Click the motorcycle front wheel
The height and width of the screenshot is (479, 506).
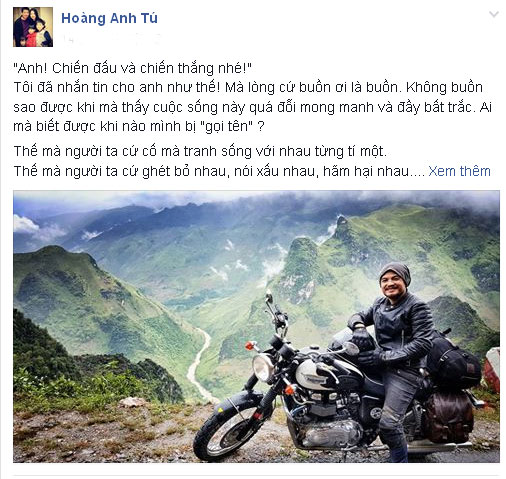point(230,427)
